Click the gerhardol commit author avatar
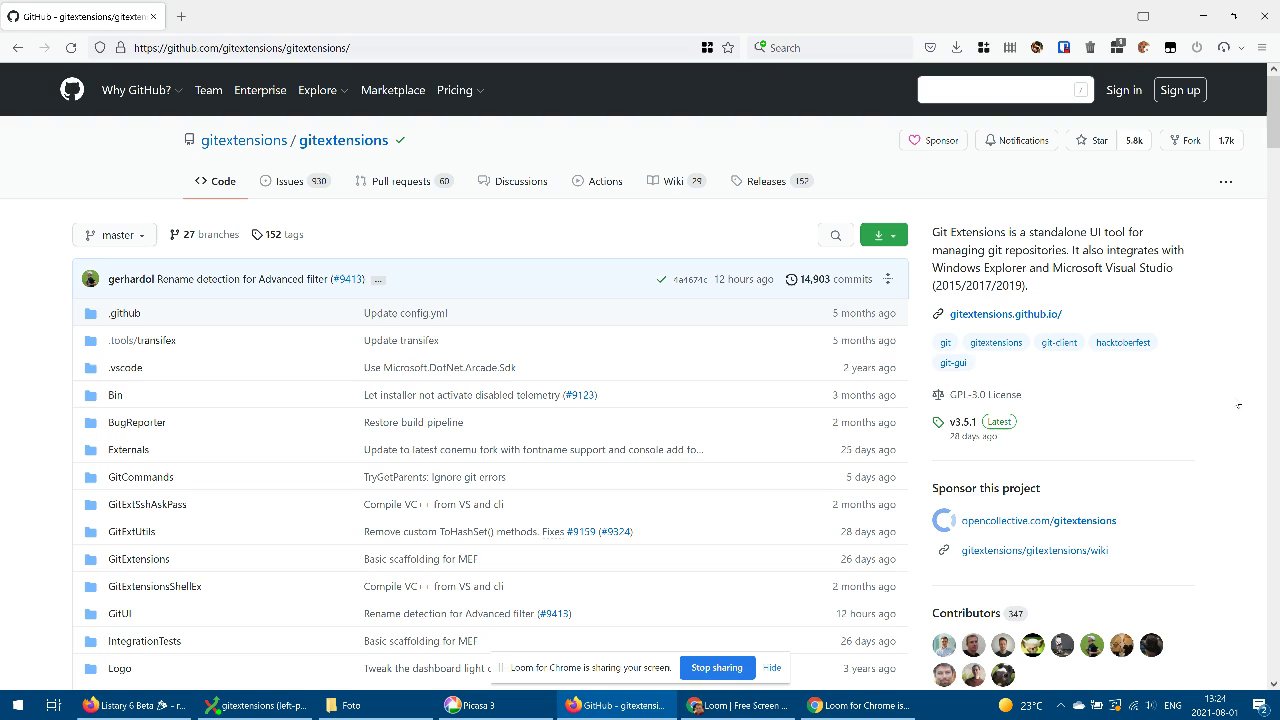Screen dimensions: 1280x720 coord(90,279)
